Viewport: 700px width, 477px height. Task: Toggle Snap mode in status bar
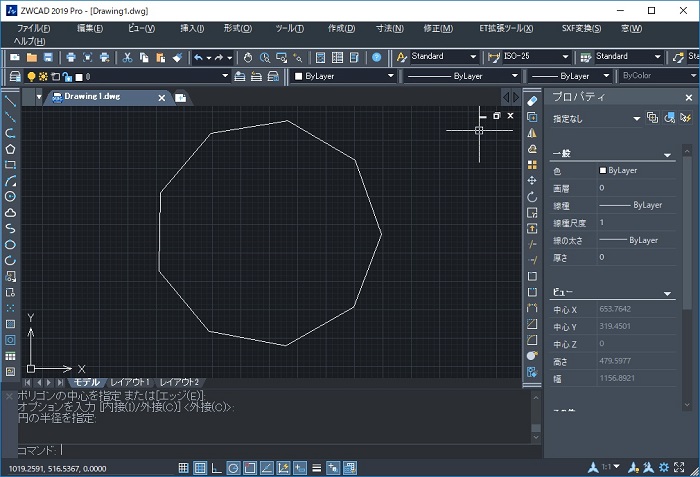coord(183,468)
